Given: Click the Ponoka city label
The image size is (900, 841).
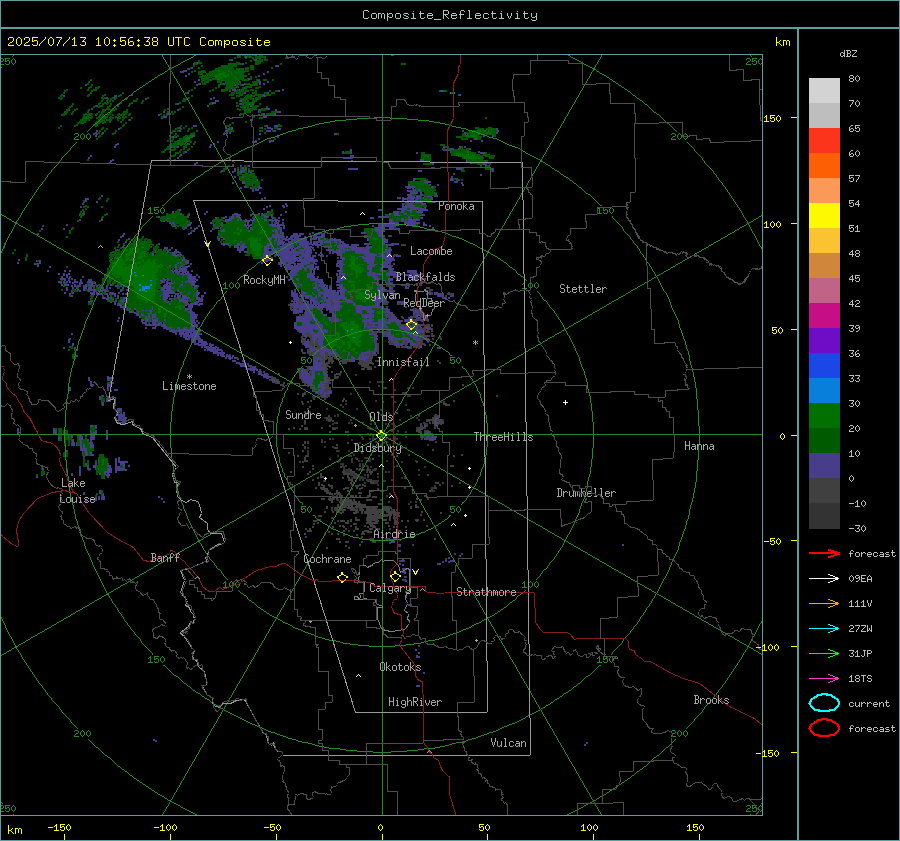Looking at the screenshot, I should click(456, 206).
